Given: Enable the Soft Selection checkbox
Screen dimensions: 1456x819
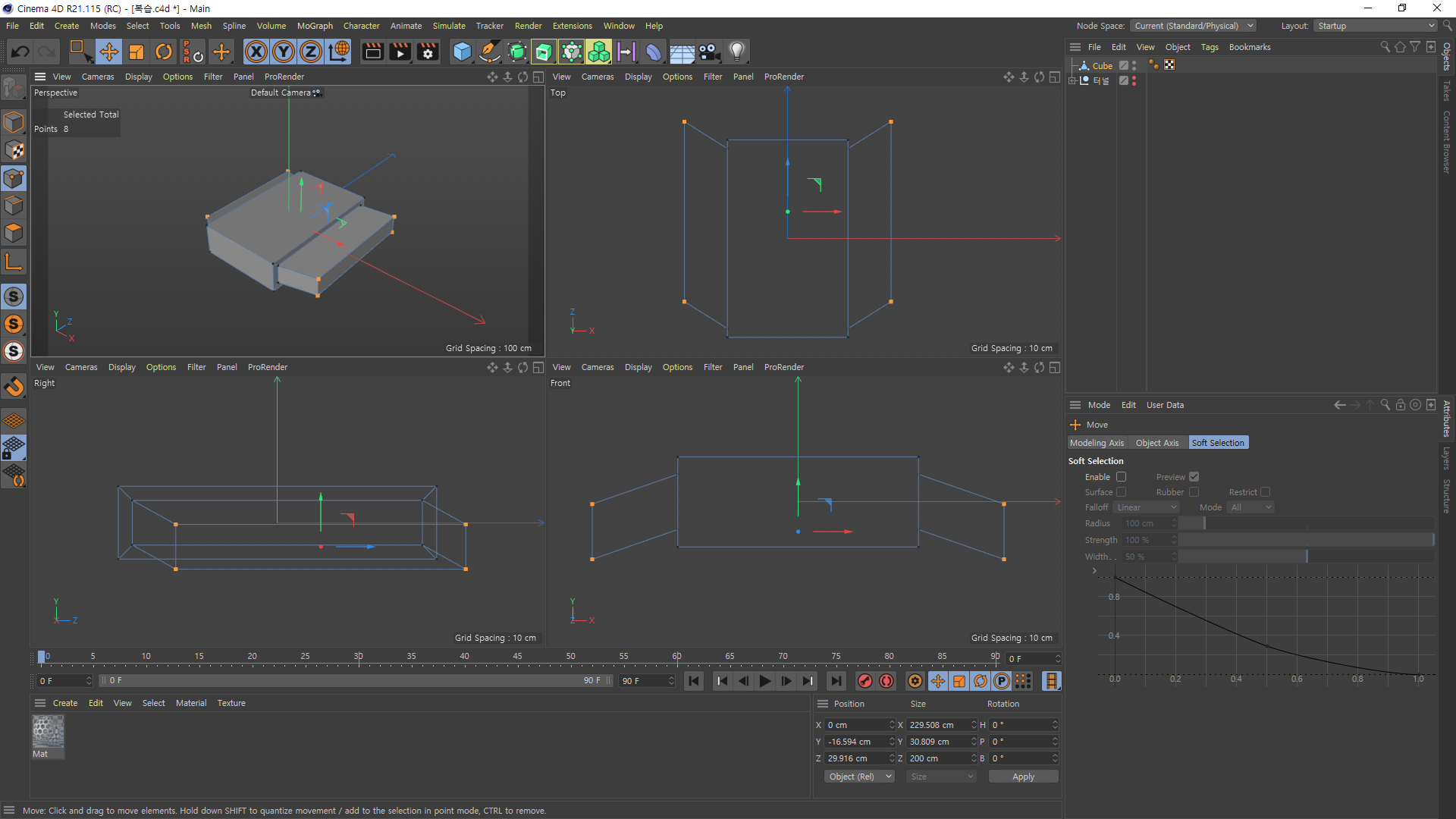Looking at the screenshot, I should [1121, 477].
